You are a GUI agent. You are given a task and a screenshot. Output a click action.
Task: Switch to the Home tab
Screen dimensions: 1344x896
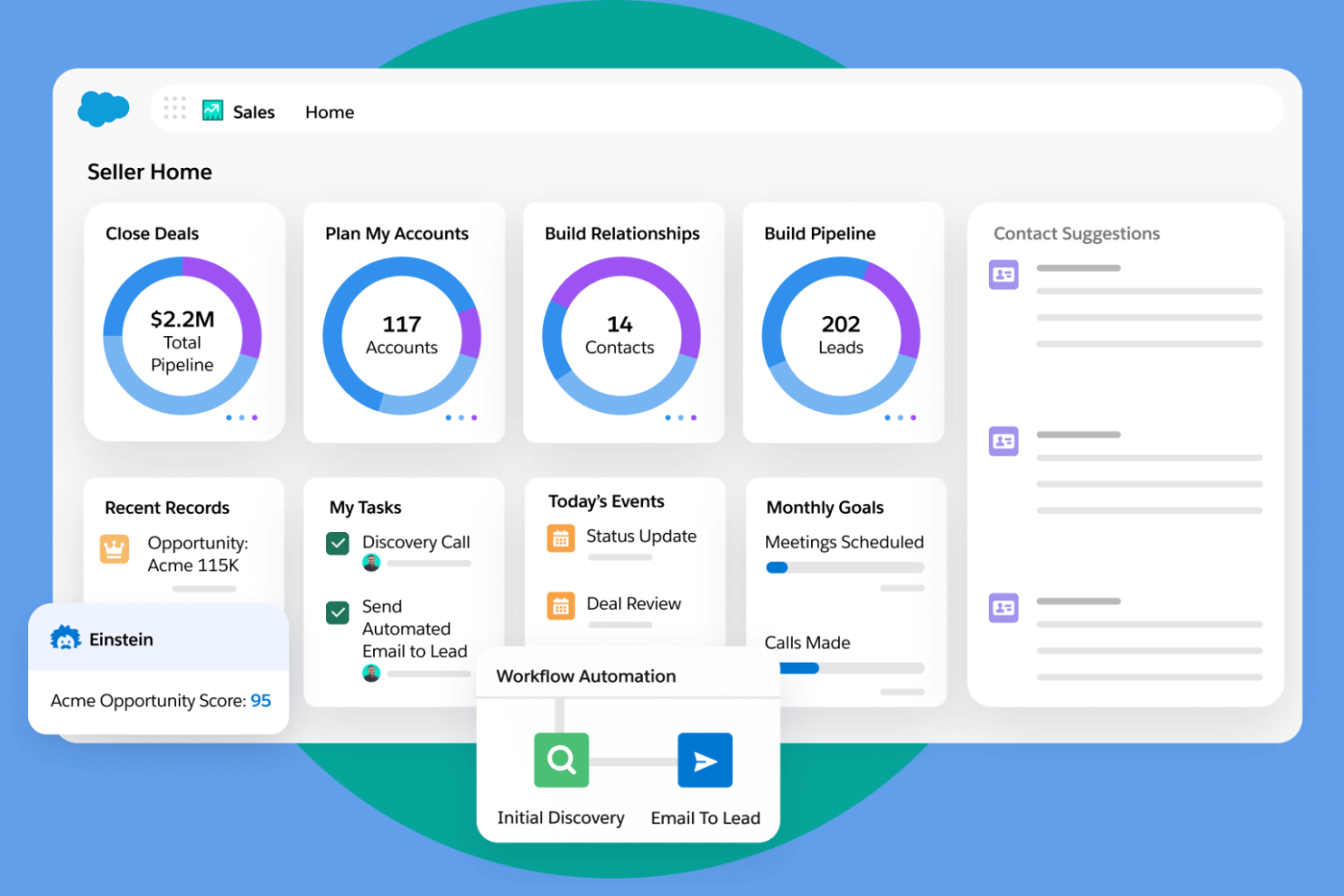(x=329, y=111)
